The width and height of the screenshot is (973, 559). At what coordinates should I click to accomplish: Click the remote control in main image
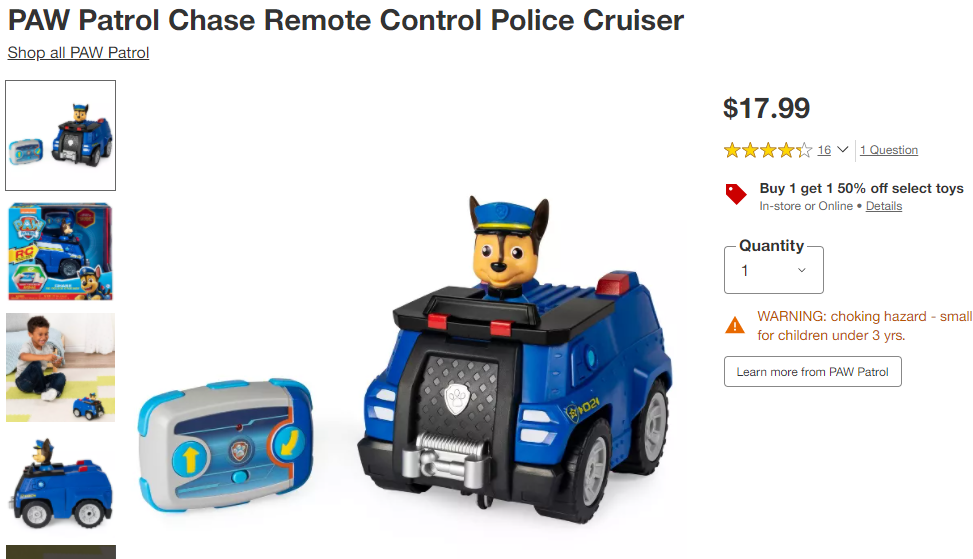tap(226, 445)
